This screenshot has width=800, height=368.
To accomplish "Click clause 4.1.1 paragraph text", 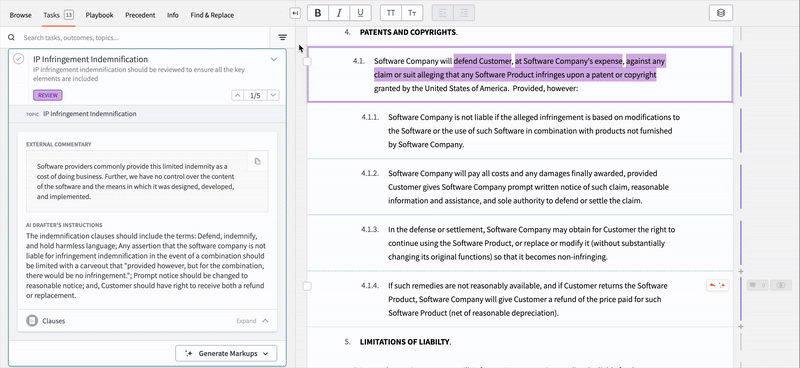I will click(534, 131).
